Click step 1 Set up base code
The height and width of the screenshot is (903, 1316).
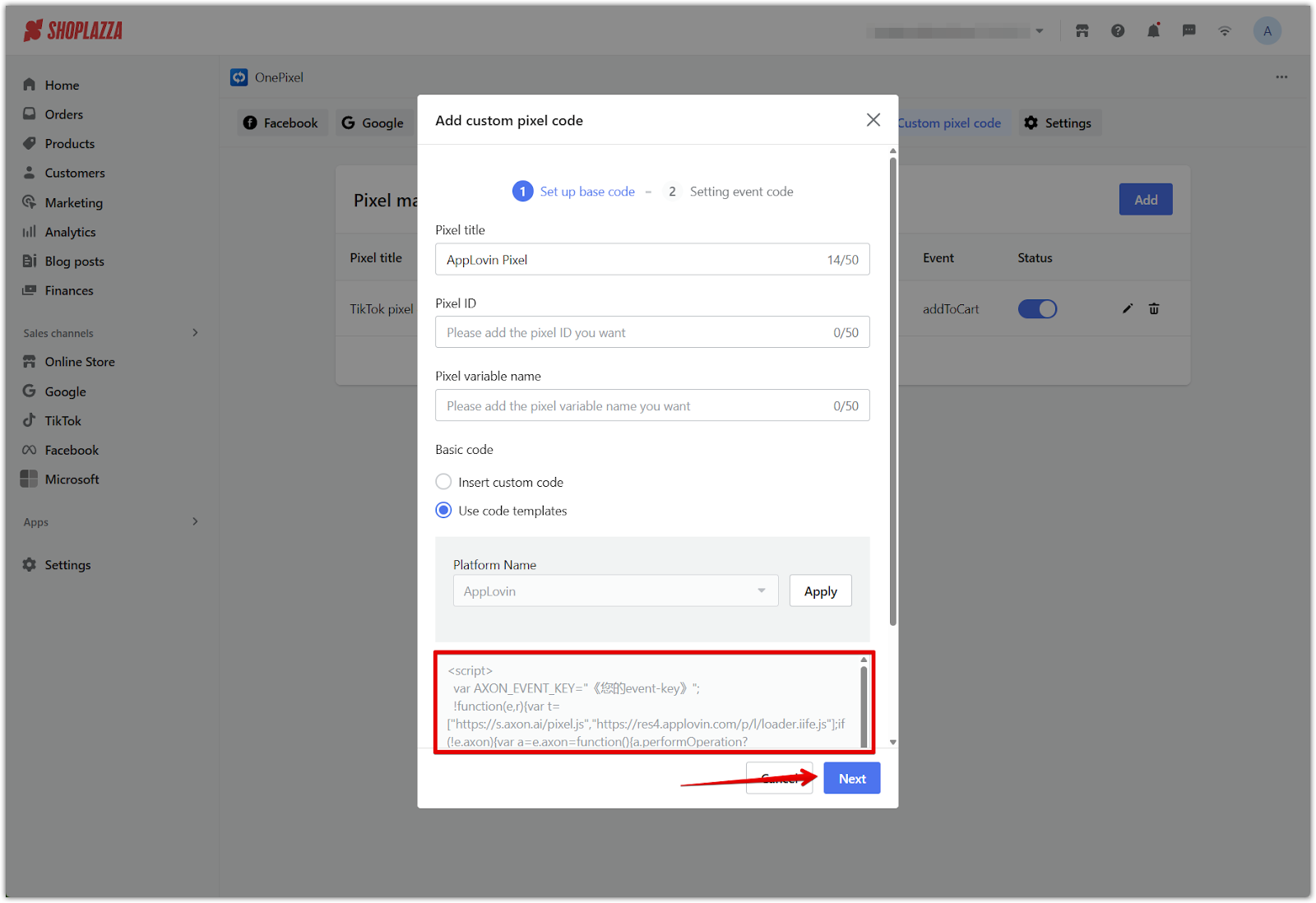(574, 192)
